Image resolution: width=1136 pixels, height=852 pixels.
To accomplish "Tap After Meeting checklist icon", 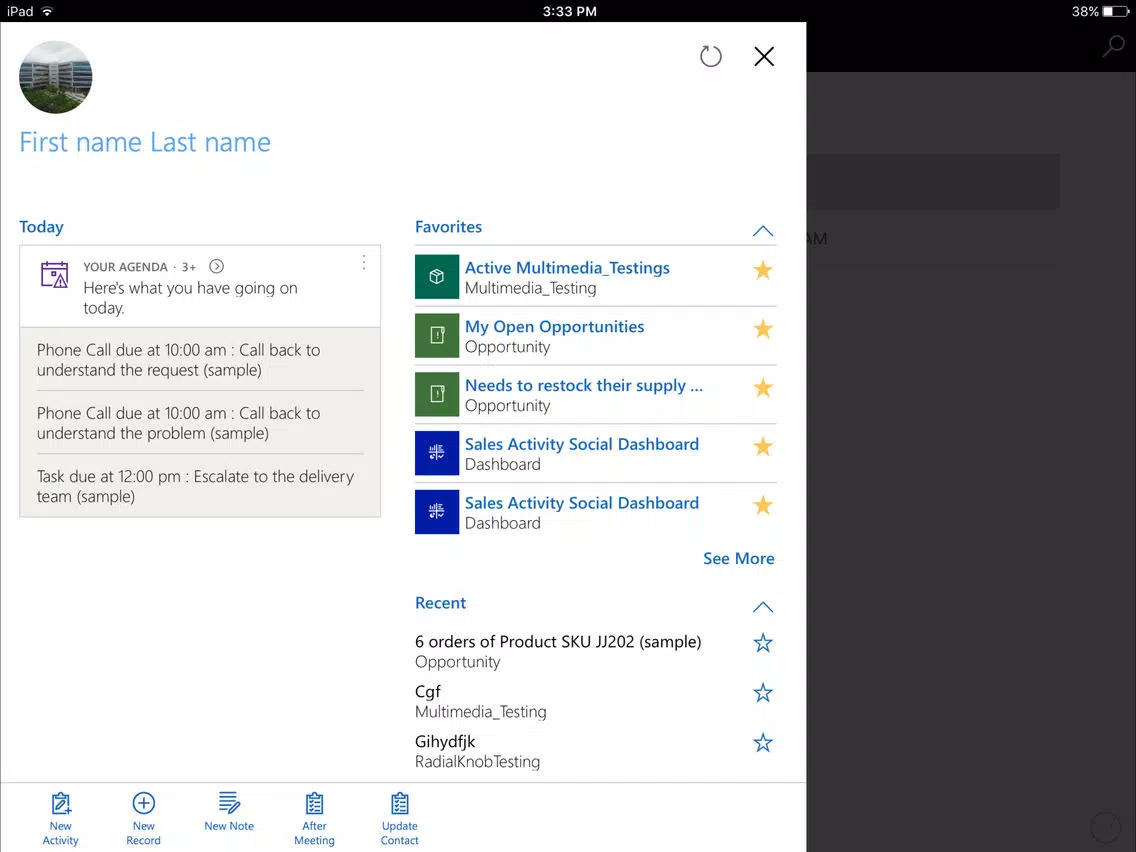I will point(314,803).
